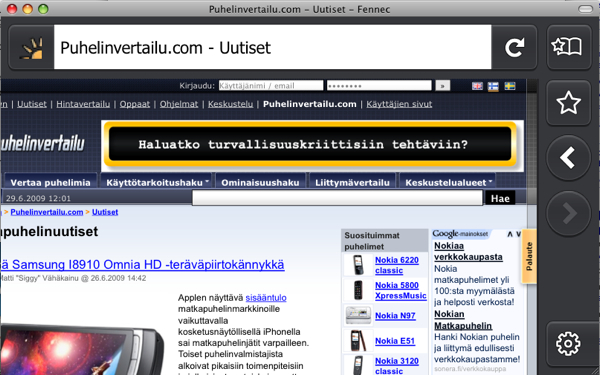
Task: Open the Vertaa puhelimia tab
Action: [x=50, y=182]
